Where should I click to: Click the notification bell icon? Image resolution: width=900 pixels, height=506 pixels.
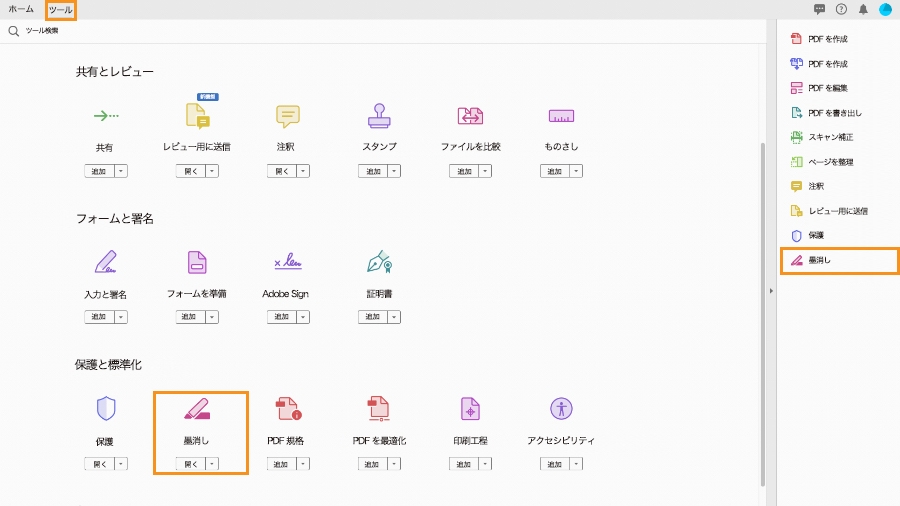click(x=863, y=9)
